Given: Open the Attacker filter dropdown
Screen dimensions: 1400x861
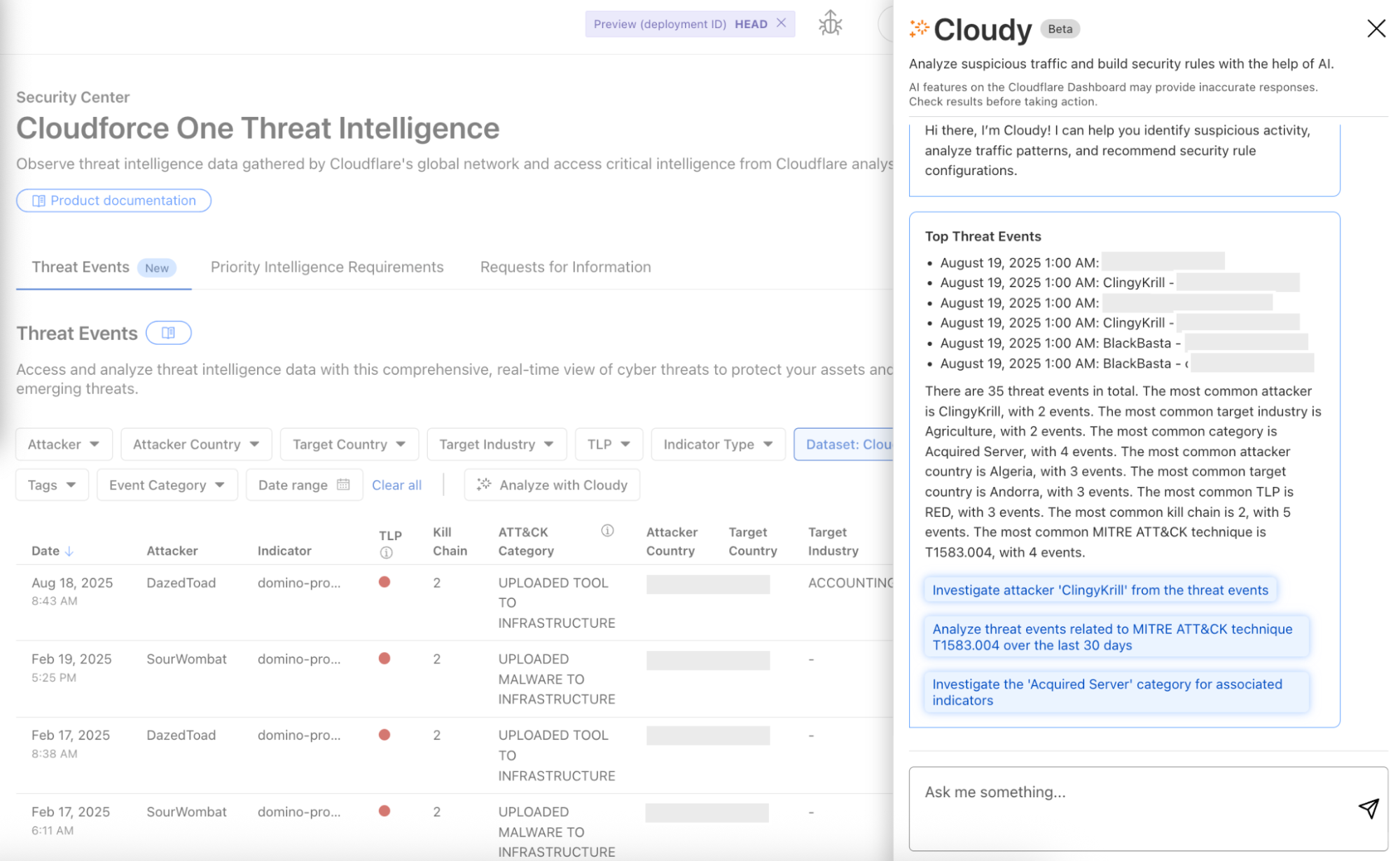Looking at the screenshot, I should click(63, 443).
